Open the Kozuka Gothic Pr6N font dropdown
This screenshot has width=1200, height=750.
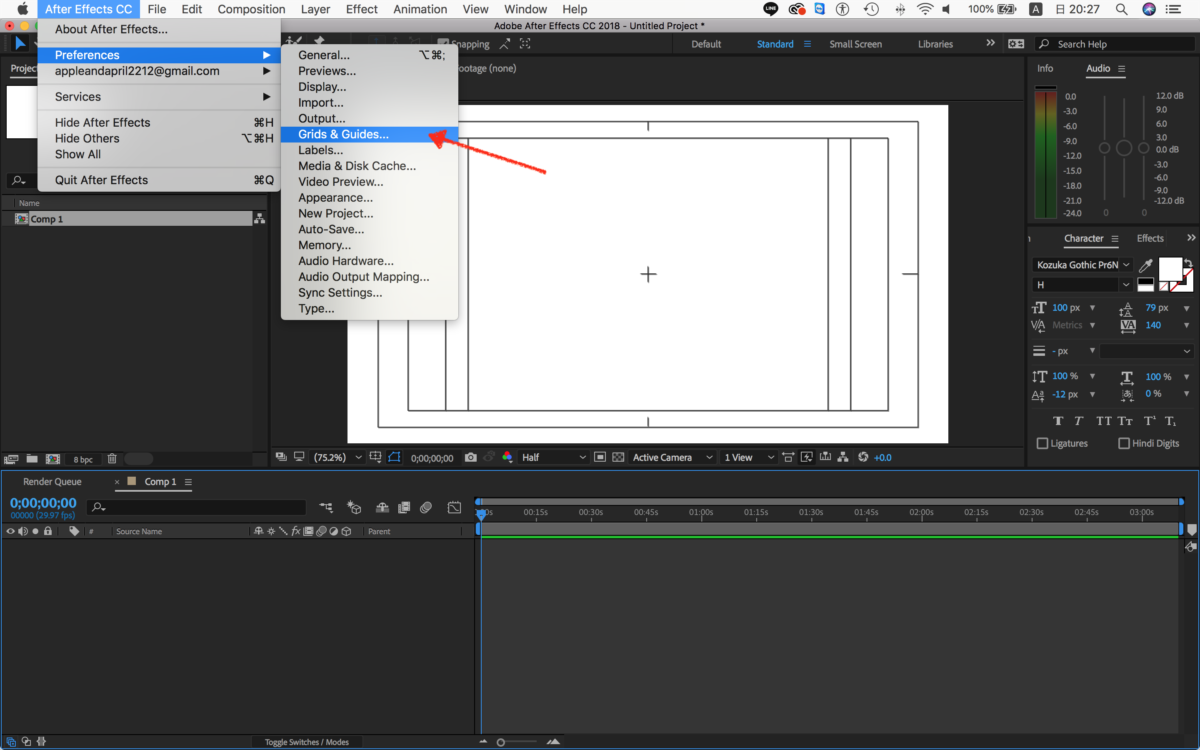[1083, 265]
